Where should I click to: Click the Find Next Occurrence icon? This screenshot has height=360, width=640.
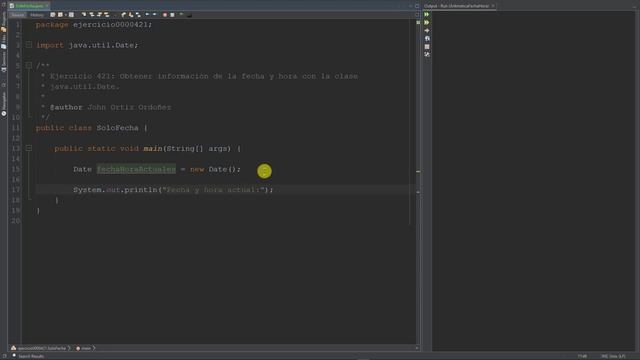99,15
